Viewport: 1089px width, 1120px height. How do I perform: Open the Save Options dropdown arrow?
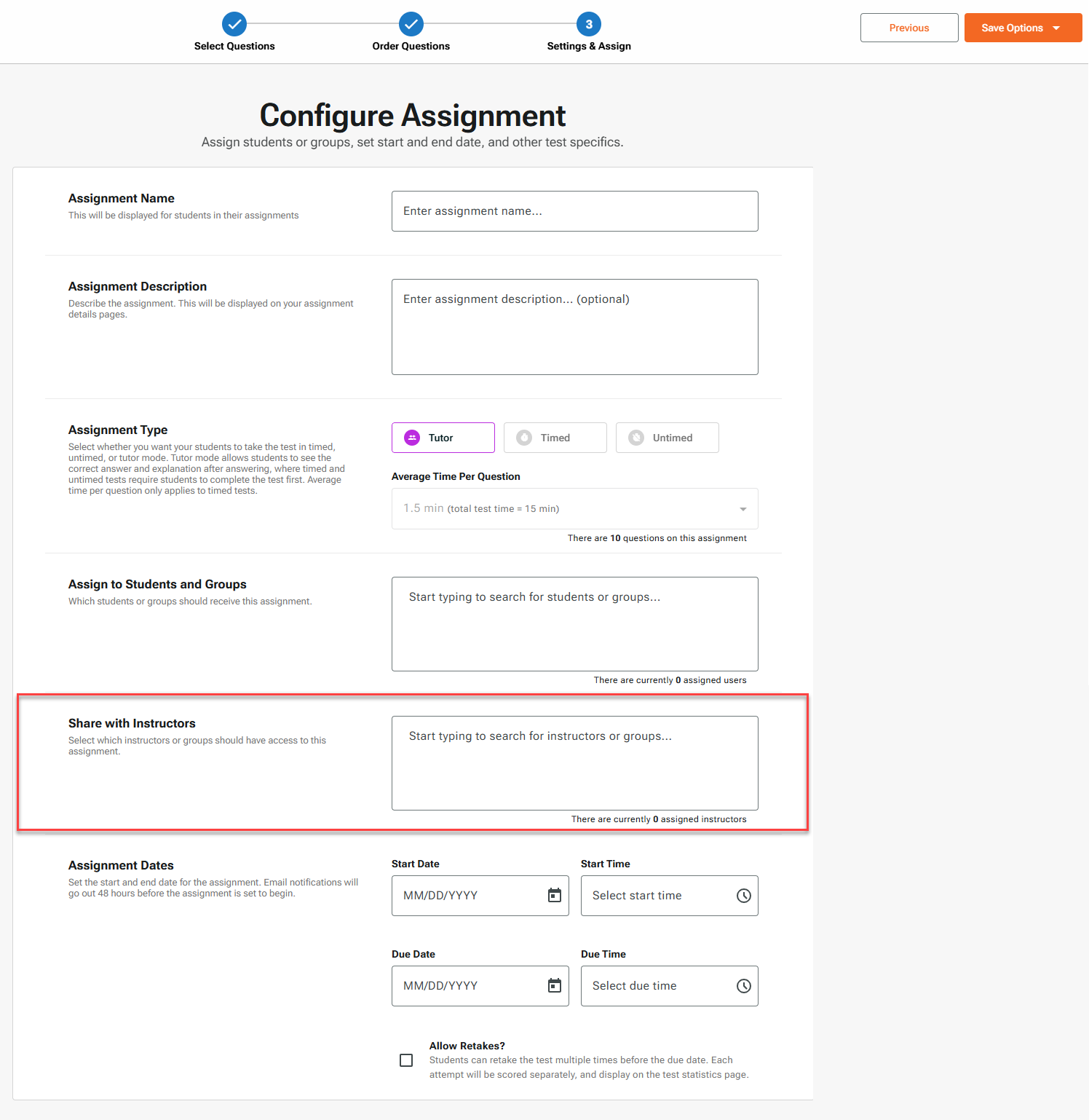coord(1056,28)
